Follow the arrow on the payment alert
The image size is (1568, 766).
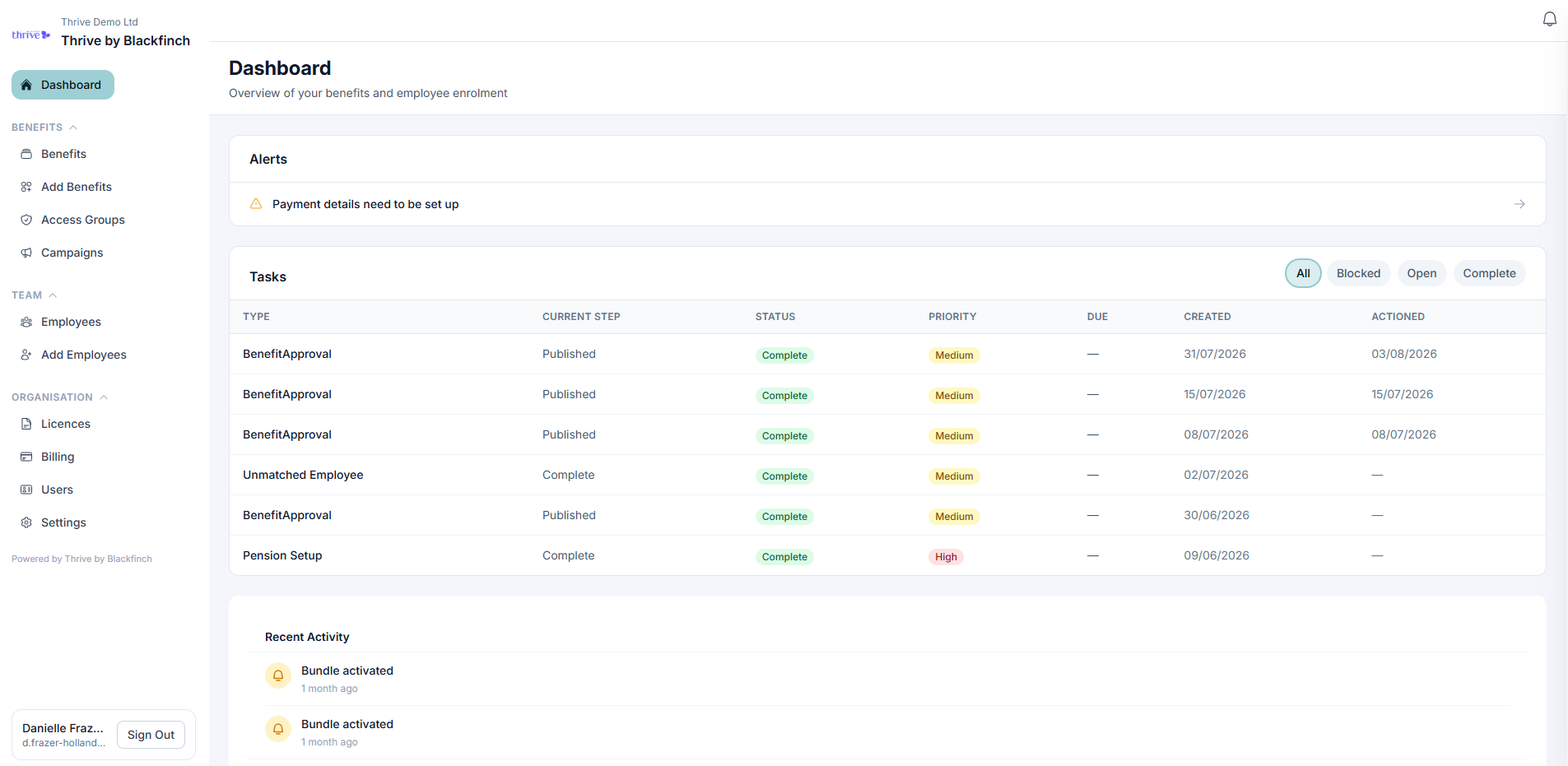1519,204
